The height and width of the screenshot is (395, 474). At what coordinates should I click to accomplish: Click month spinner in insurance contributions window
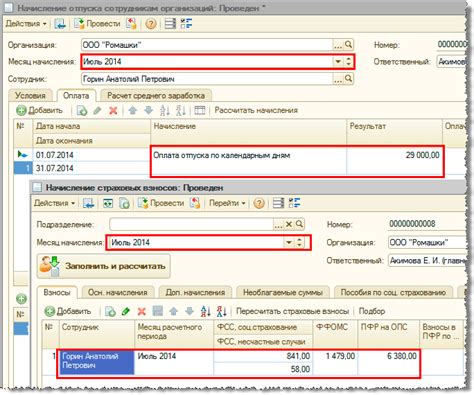300,243
